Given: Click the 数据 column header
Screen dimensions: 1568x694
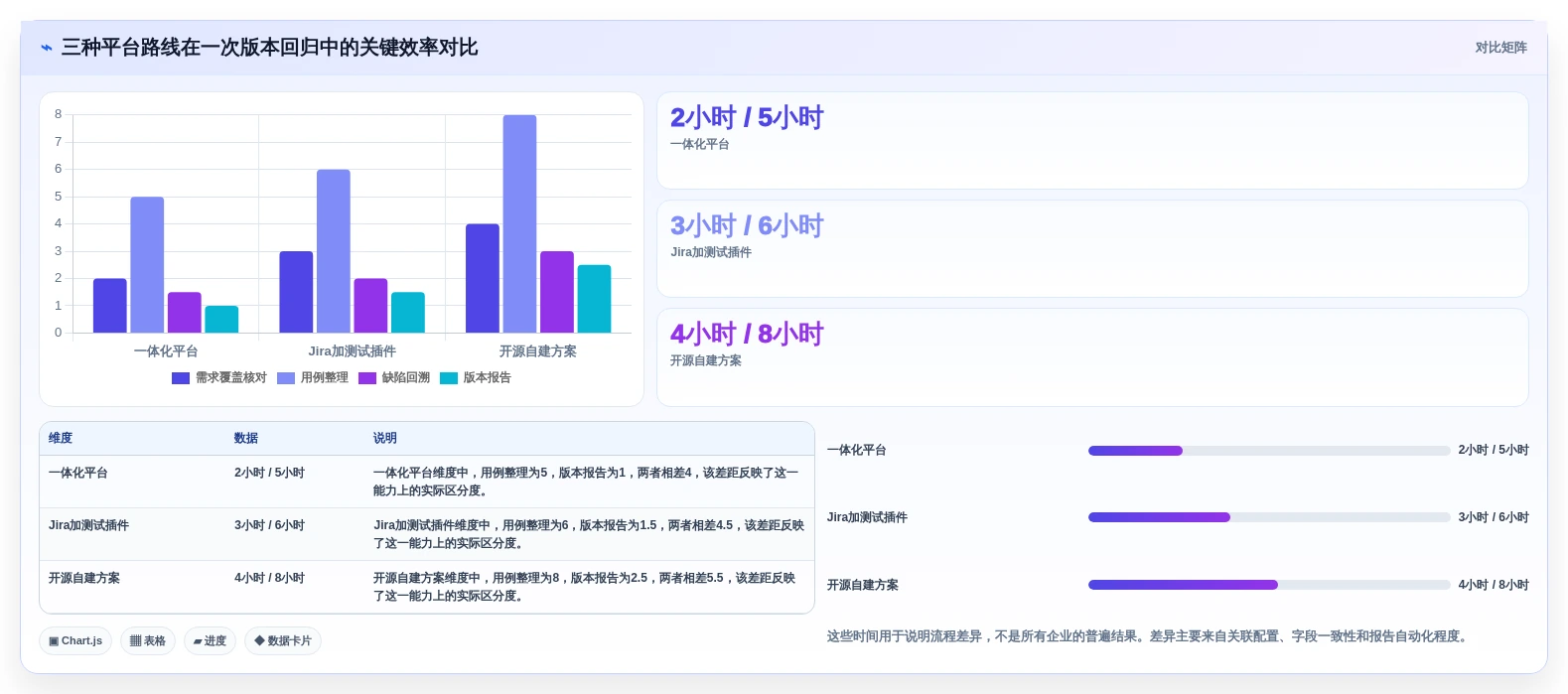Looking at the screenshot, I should pos(246,439).
